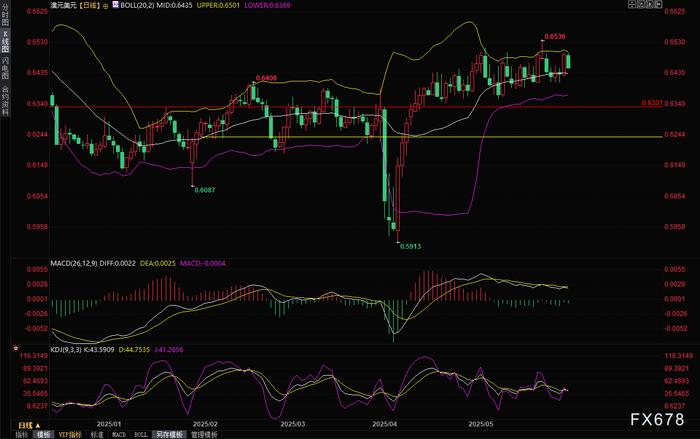Click the DEA:0.0025 value
This screenshot has height=439, width=700.
[158, 263]
